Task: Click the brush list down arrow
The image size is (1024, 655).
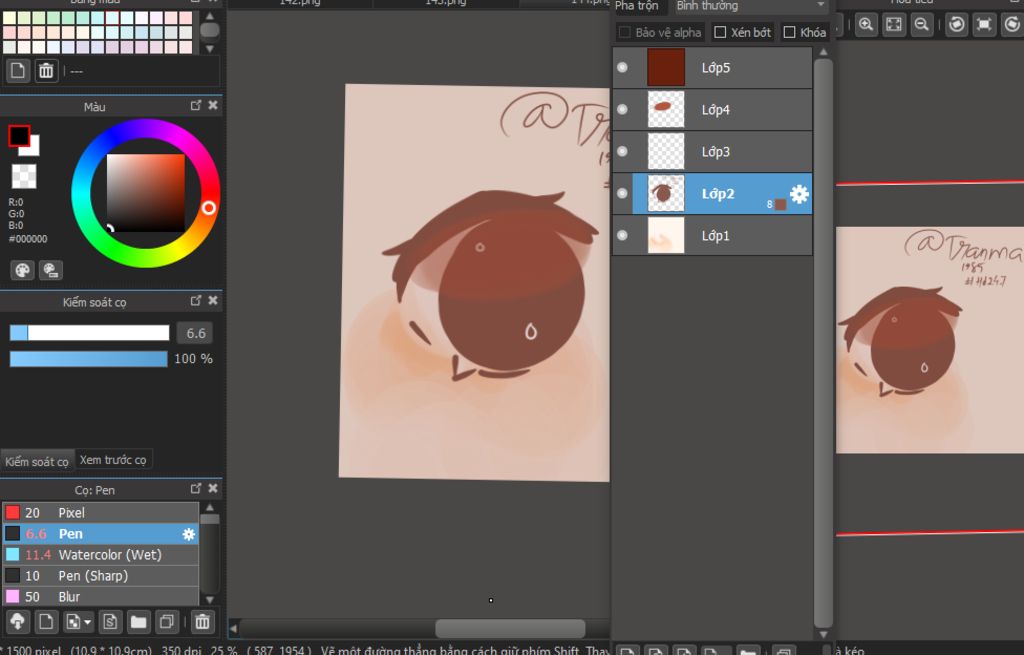Action: pyautogui.click(x=210, y=599)
